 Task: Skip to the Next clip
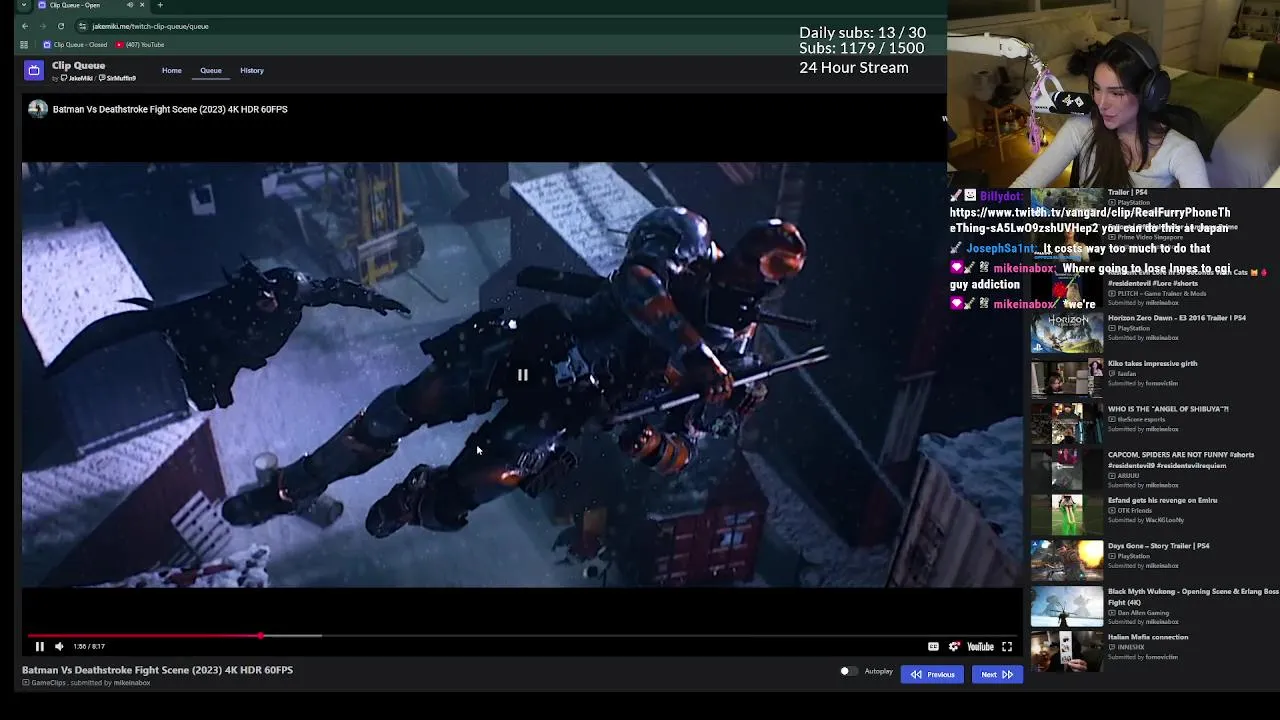pos(997,674)
